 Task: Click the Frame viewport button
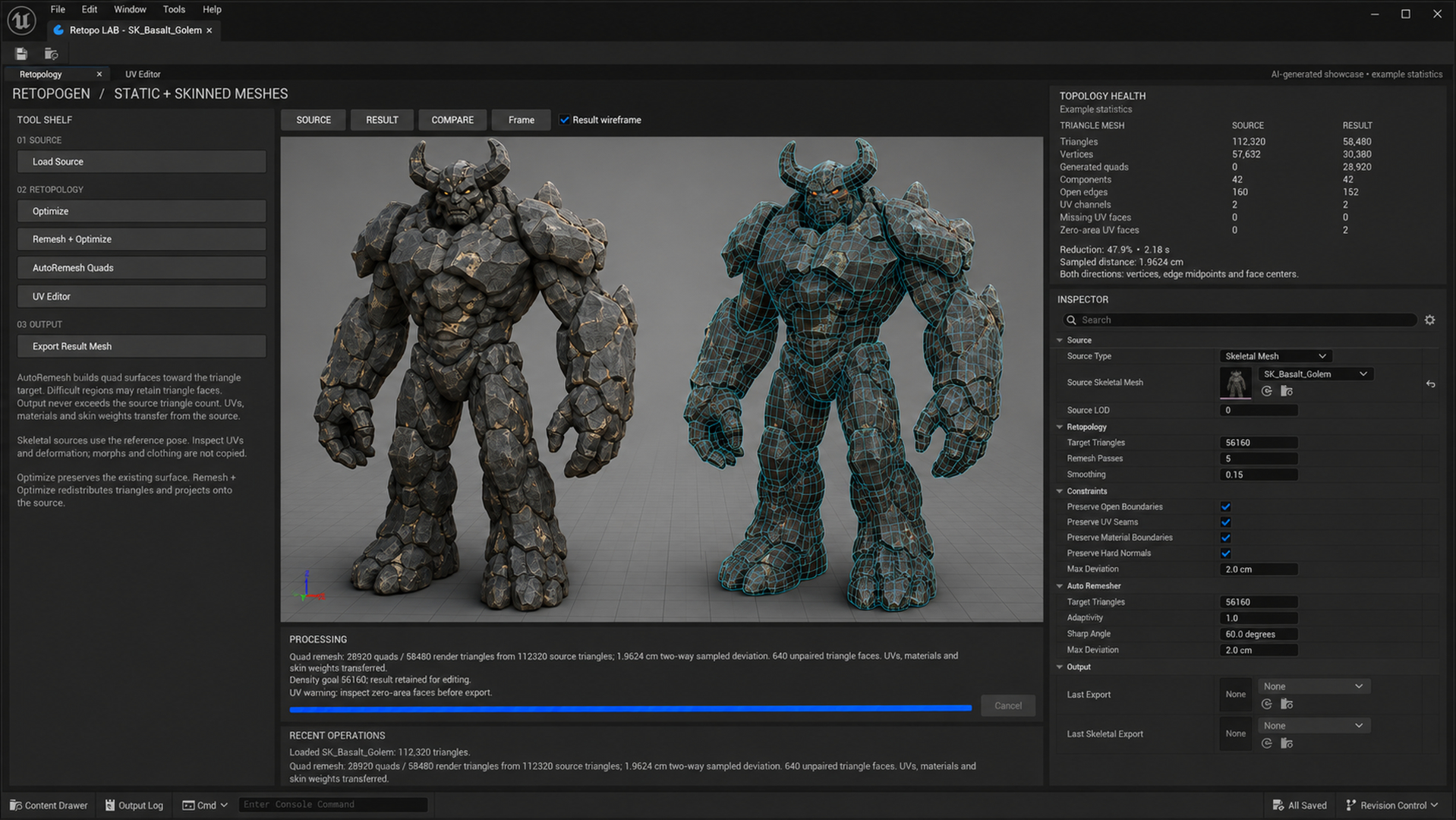pos(522,120)
